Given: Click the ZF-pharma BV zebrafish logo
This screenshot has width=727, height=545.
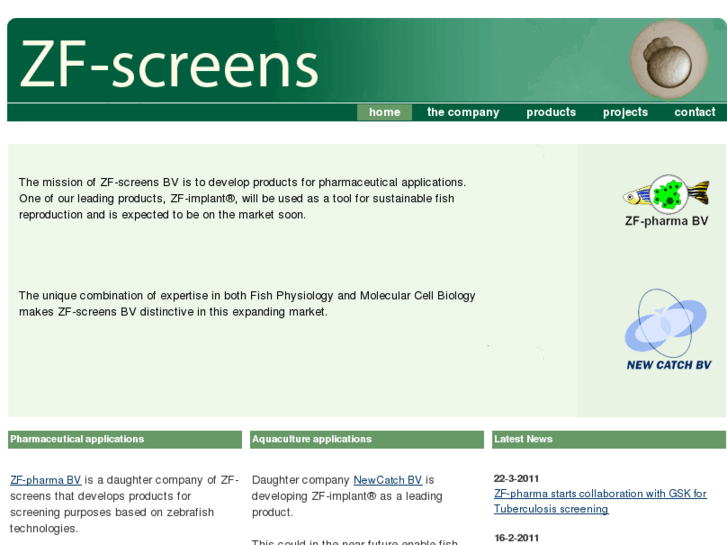Looking at the screenshot, I should point(666,193).
